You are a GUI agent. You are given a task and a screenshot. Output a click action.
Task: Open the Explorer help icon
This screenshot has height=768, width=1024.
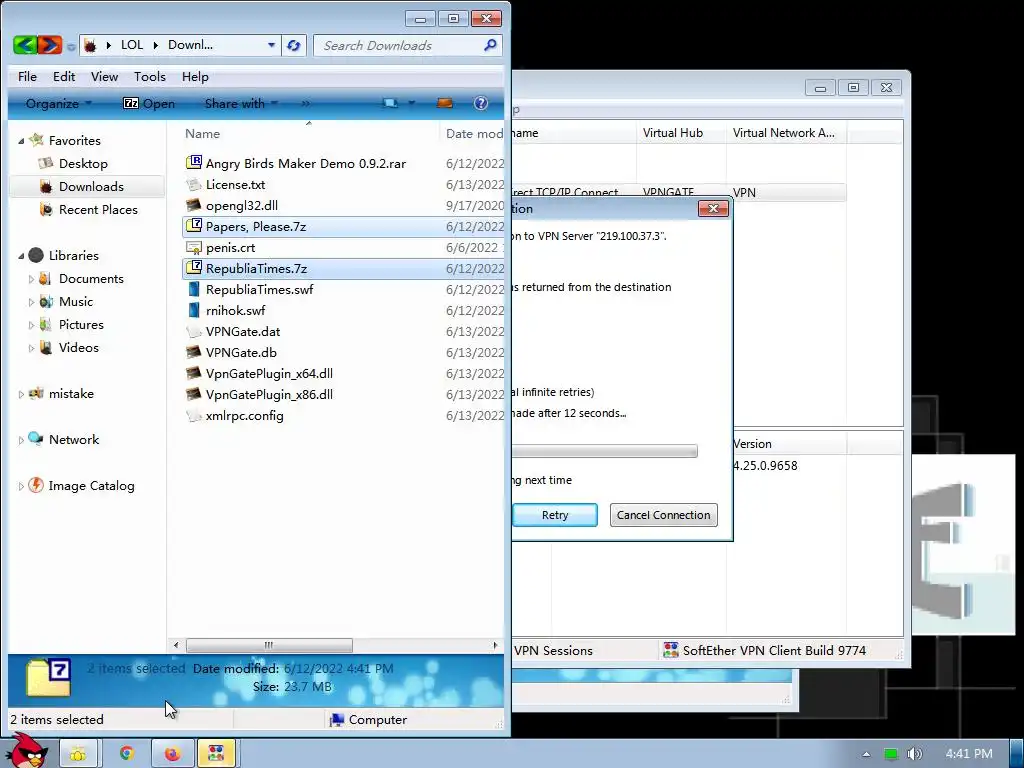(481, 103)
